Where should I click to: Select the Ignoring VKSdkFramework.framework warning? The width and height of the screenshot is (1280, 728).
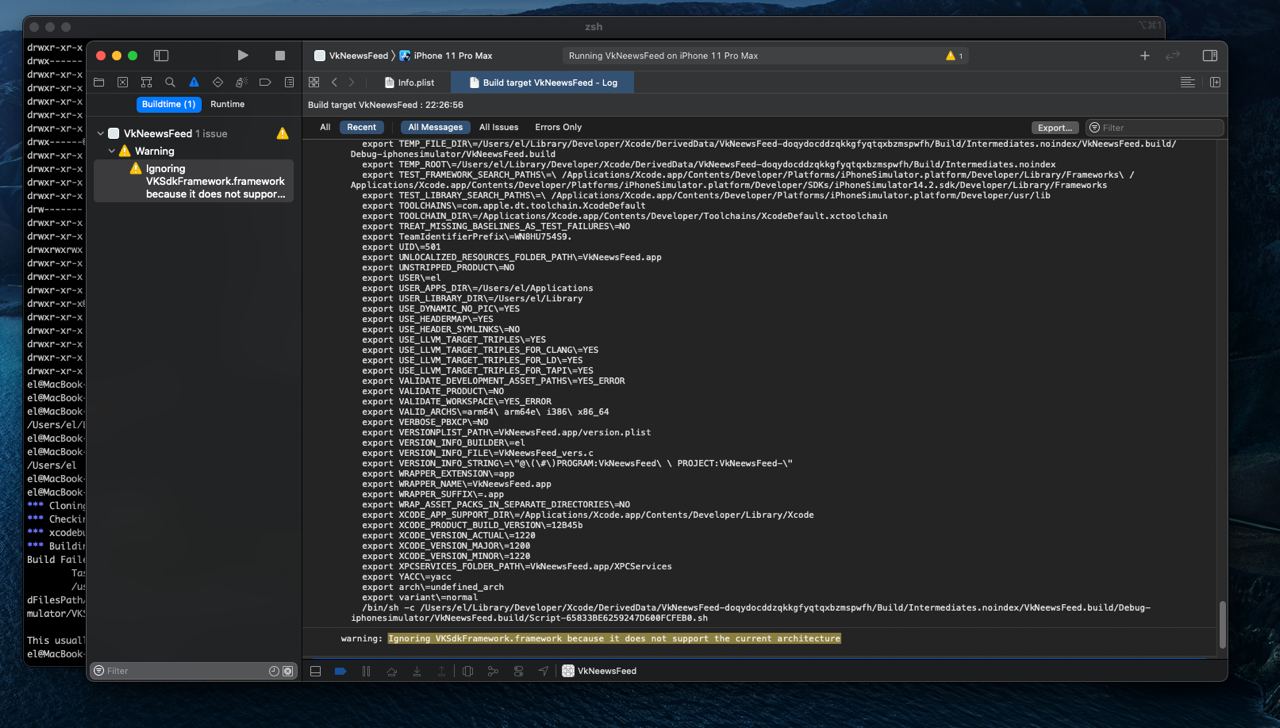tap(194, 181)
